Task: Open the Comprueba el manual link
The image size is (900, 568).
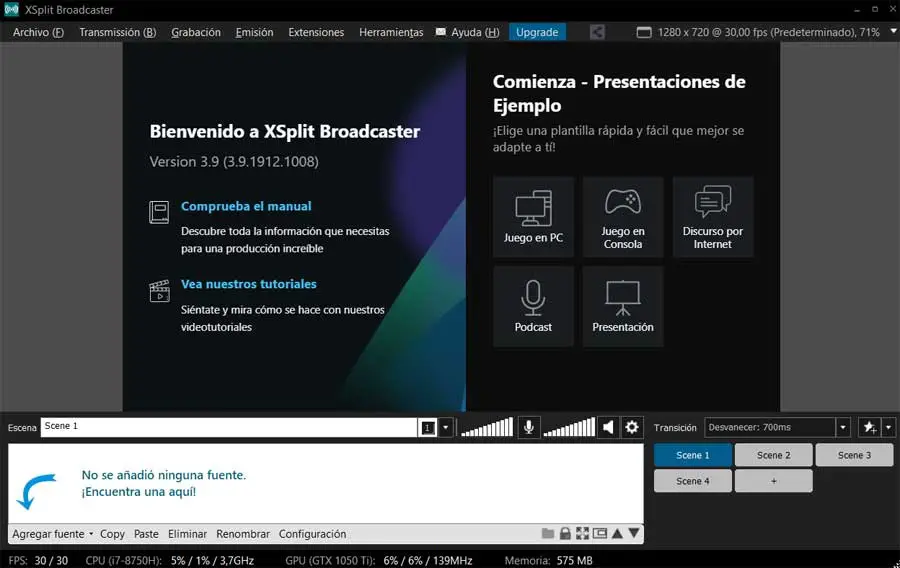Action: 246,206
